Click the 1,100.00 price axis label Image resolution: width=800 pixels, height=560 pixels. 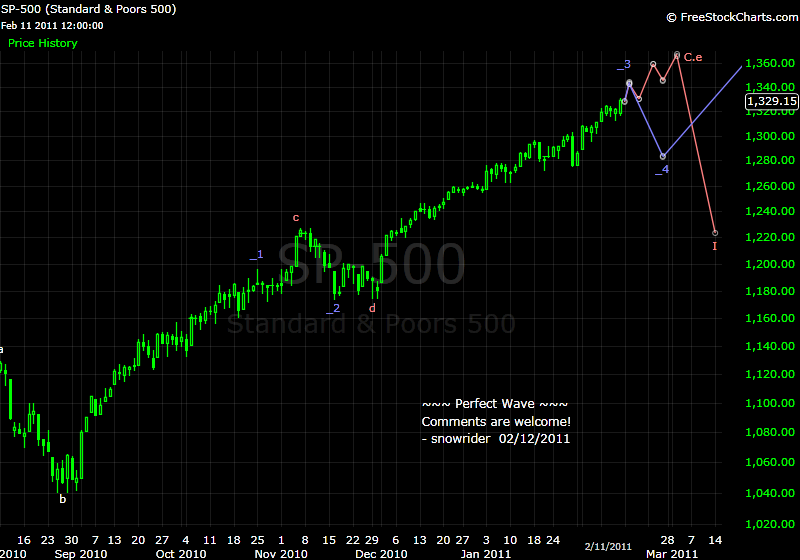point(770,403)
